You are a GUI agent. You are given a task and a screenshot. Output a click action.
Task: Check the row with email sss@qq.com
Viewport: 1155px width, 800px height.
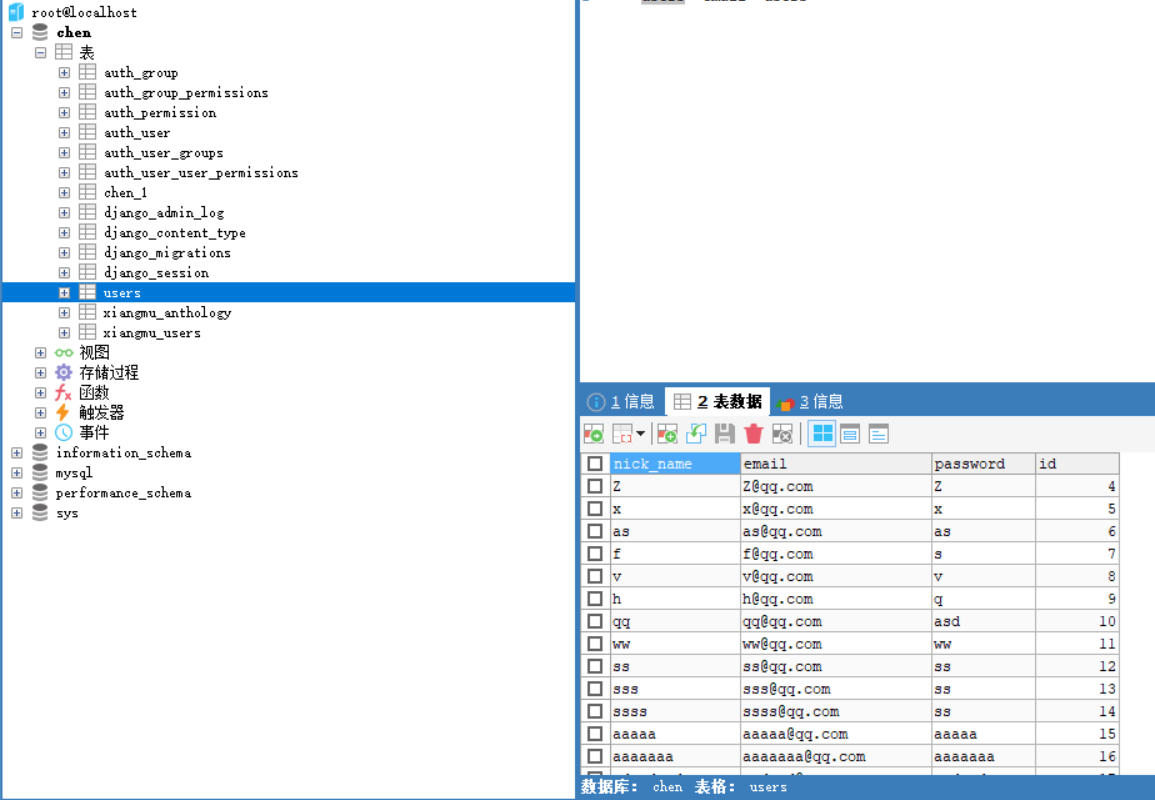(595, 689)
